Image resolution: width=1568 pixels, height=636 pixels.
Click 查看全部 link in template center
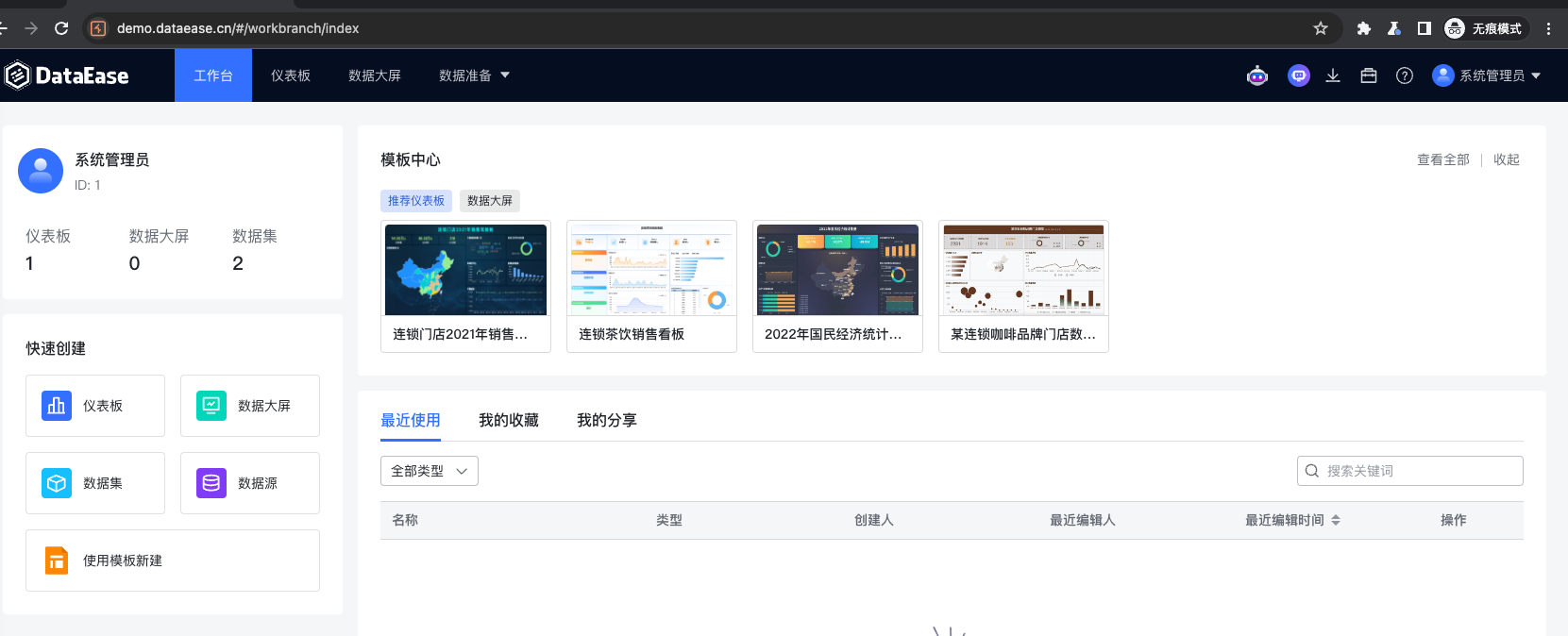pyautogui.click(x=1442, y=159)
